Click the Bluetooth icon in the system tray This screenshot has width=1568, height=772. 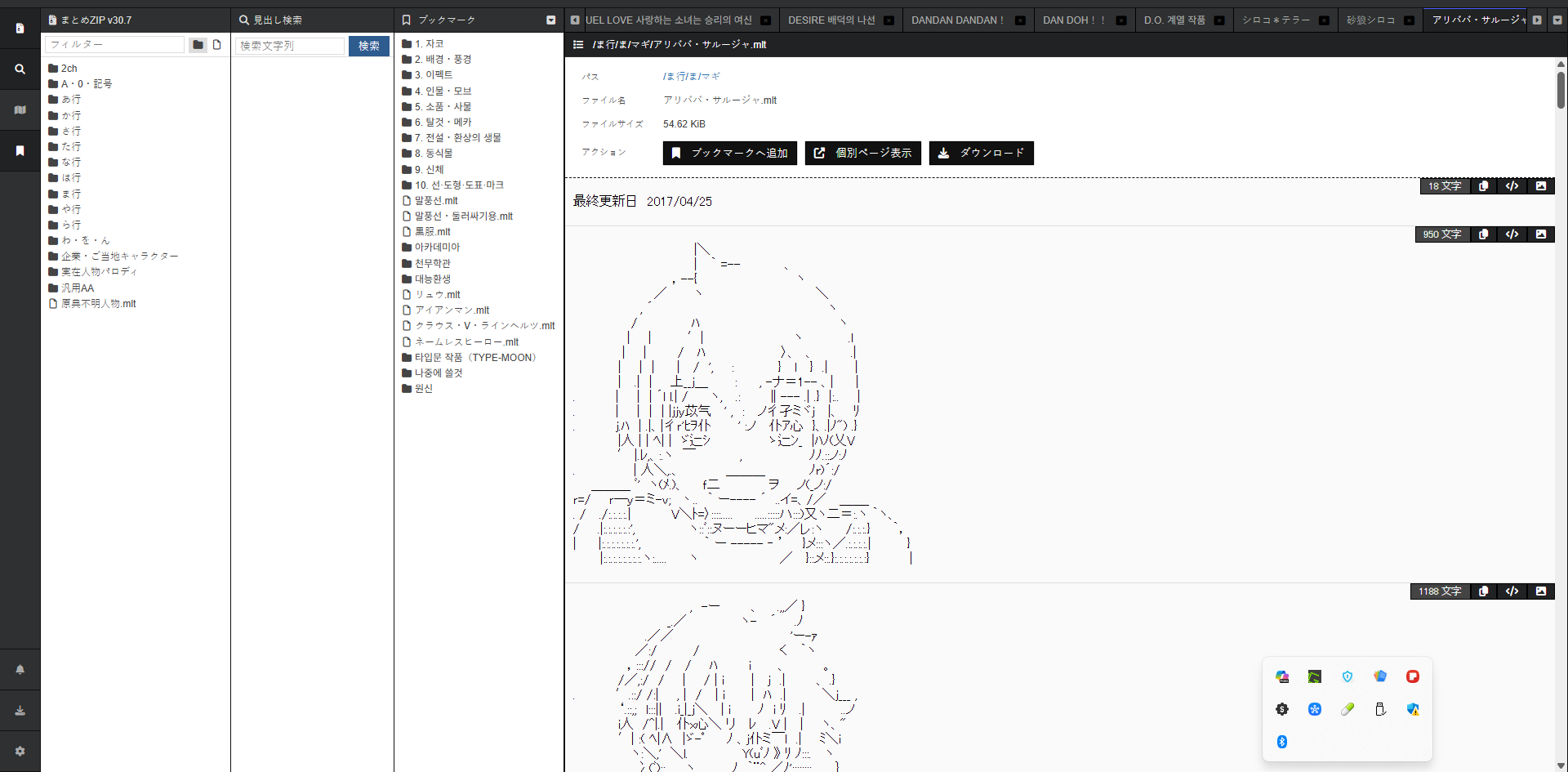tap(1281, 742)
